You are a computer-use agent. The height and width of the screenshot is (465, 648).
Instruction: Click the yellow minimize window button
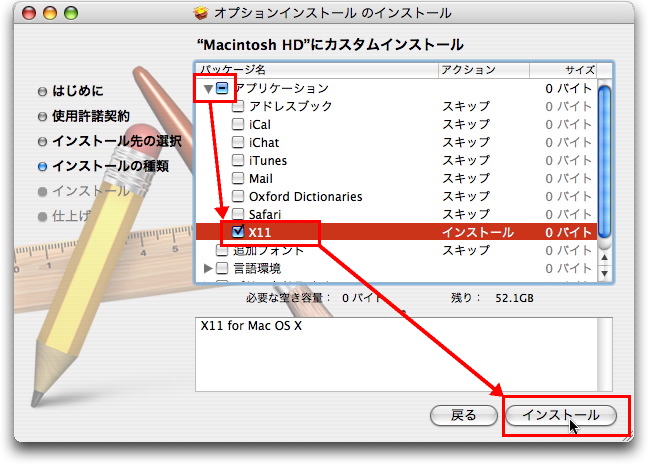point(50,13)
